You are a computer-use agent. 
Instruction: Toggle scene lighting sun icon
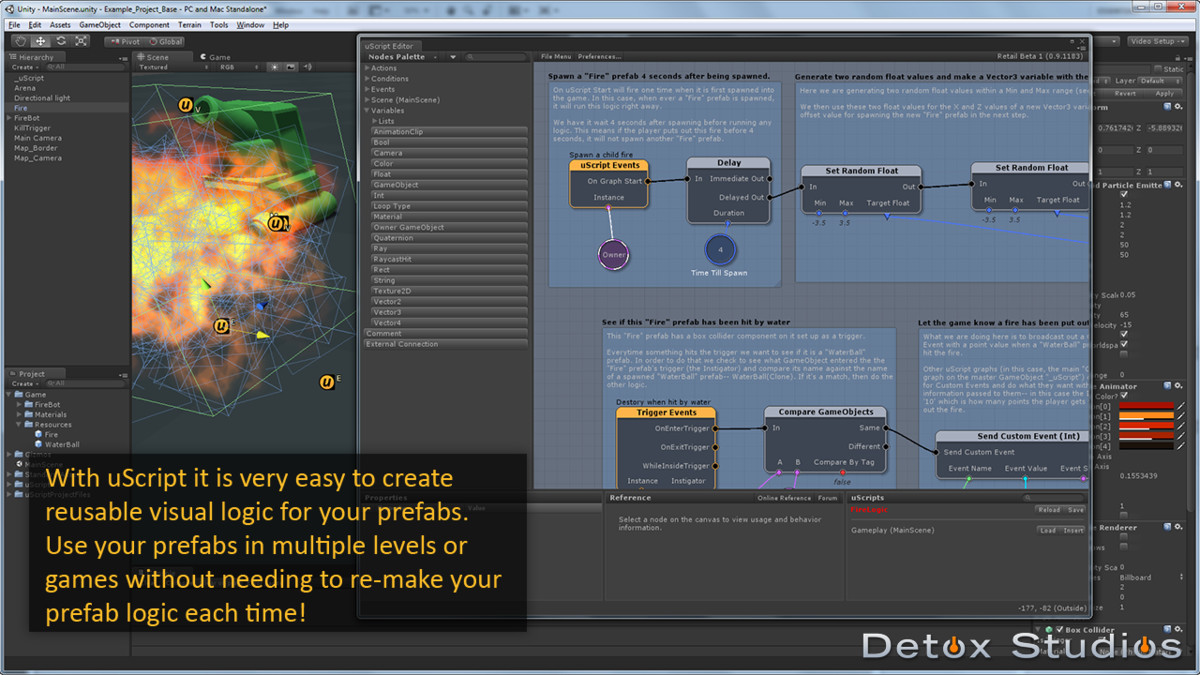pyautogui.click(x=274, y=67)
